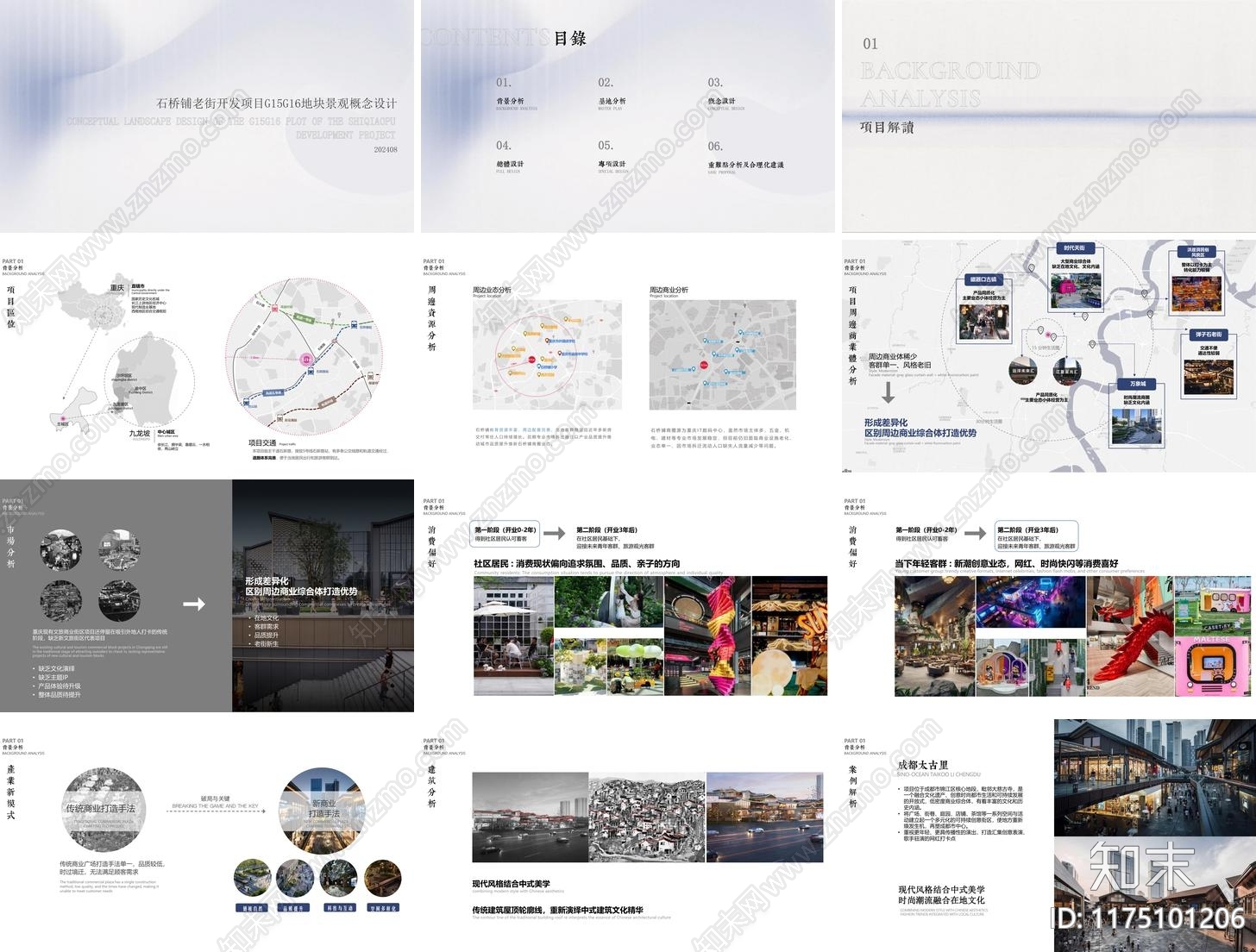Image resolution: width=1256 pixels, height=952 pixels.
Task: Click the white arrow on dark market slide
Action: tap(194, 604)
